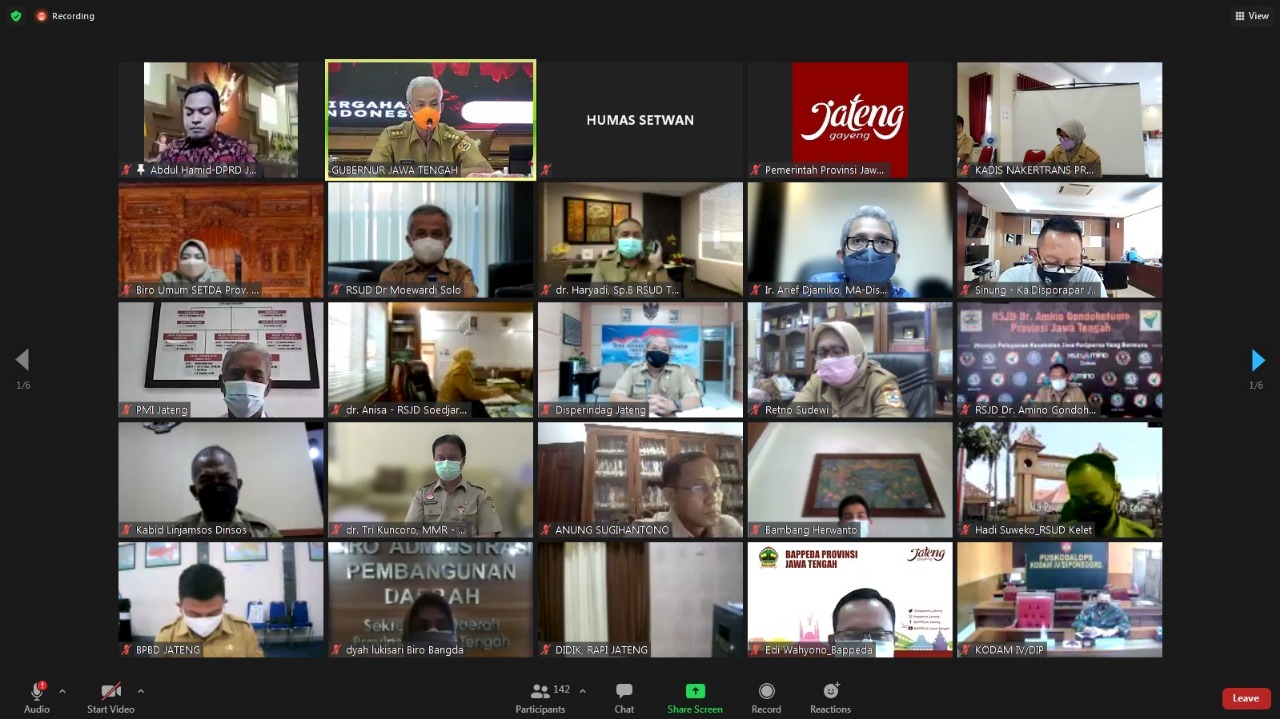Image resolution: width=1280 pixels, height=719 pixels.
Task: Turn on camera with Start Video
Action: 111,697
